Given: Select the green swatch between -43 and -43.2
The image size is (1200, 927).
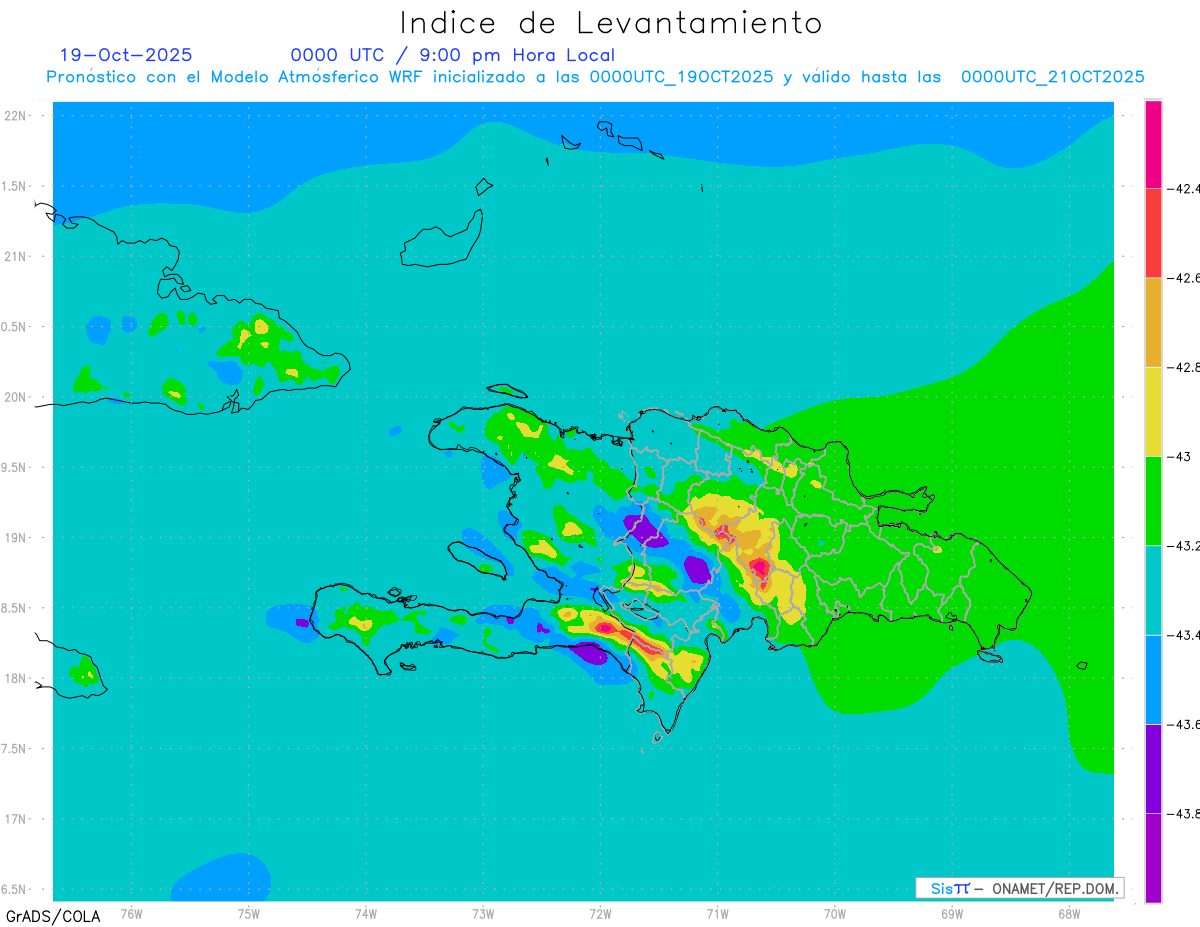Looking at the screenshot, I should 1153,501.
